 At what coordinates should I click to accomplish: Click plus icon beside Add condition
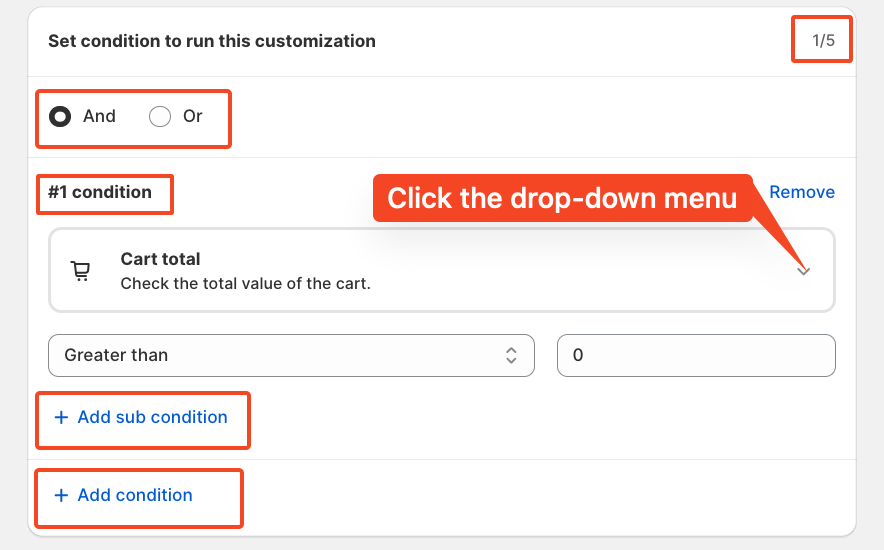tap(61, 495)
